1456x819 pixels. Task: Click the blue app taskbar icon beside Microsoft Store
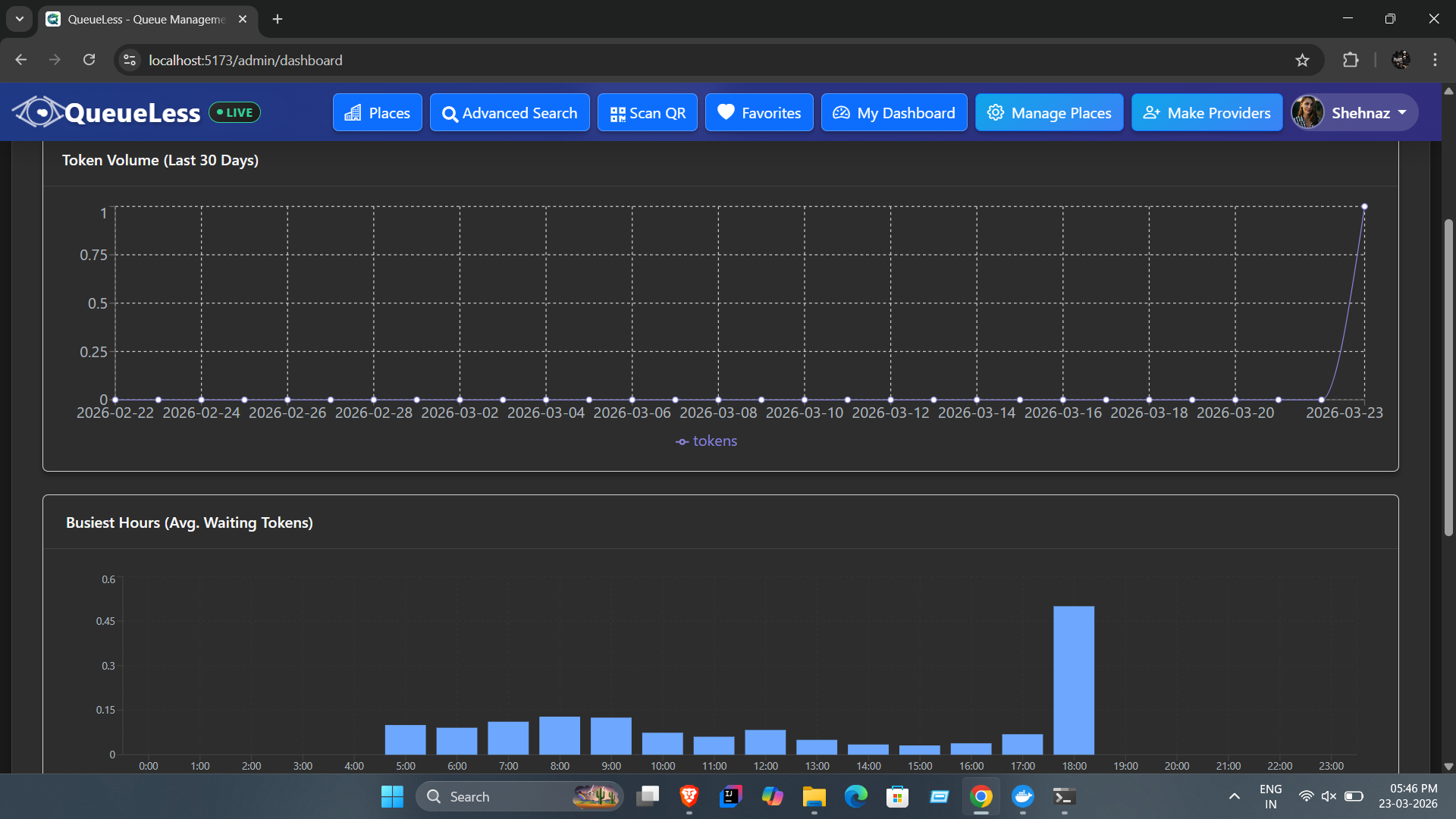[939, 796]
